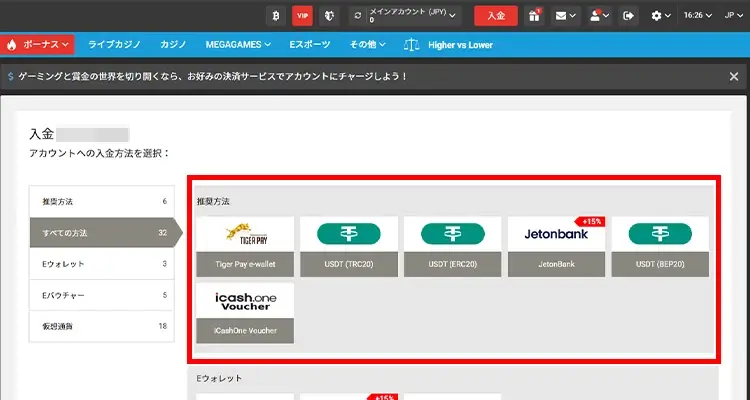The height and width of the screenshot is (400, 750).
Task: Open the Bitcoin crypto icon
Action: click(276, 16)
